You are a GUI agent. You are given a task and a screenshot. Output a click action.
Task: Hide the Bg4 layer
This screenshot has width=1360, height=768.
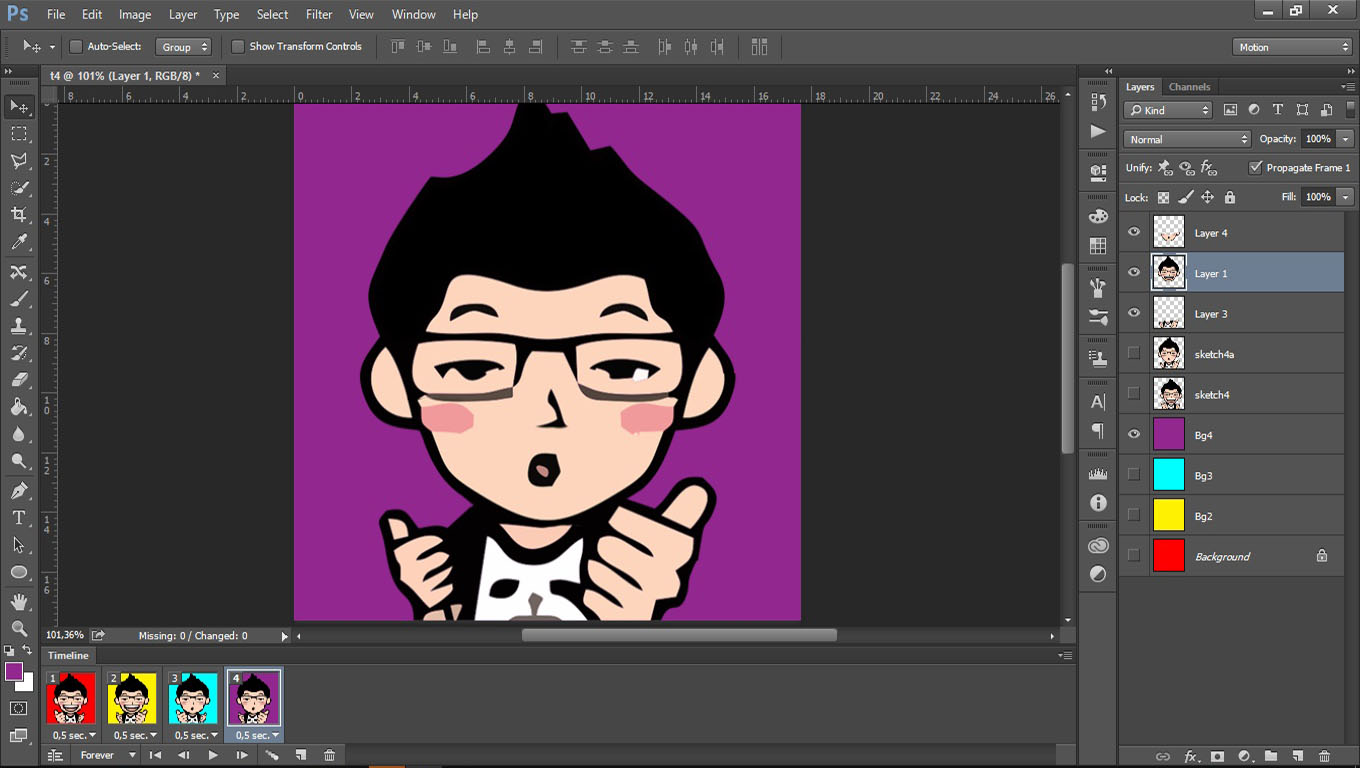1133,435
